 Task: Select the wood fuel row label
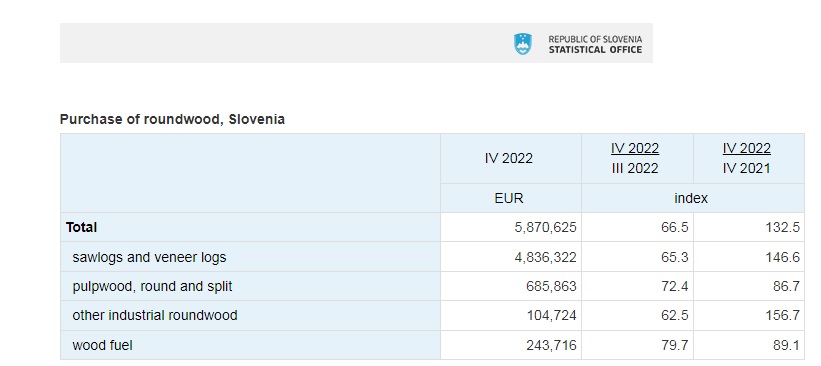click(x=102, y=345)
